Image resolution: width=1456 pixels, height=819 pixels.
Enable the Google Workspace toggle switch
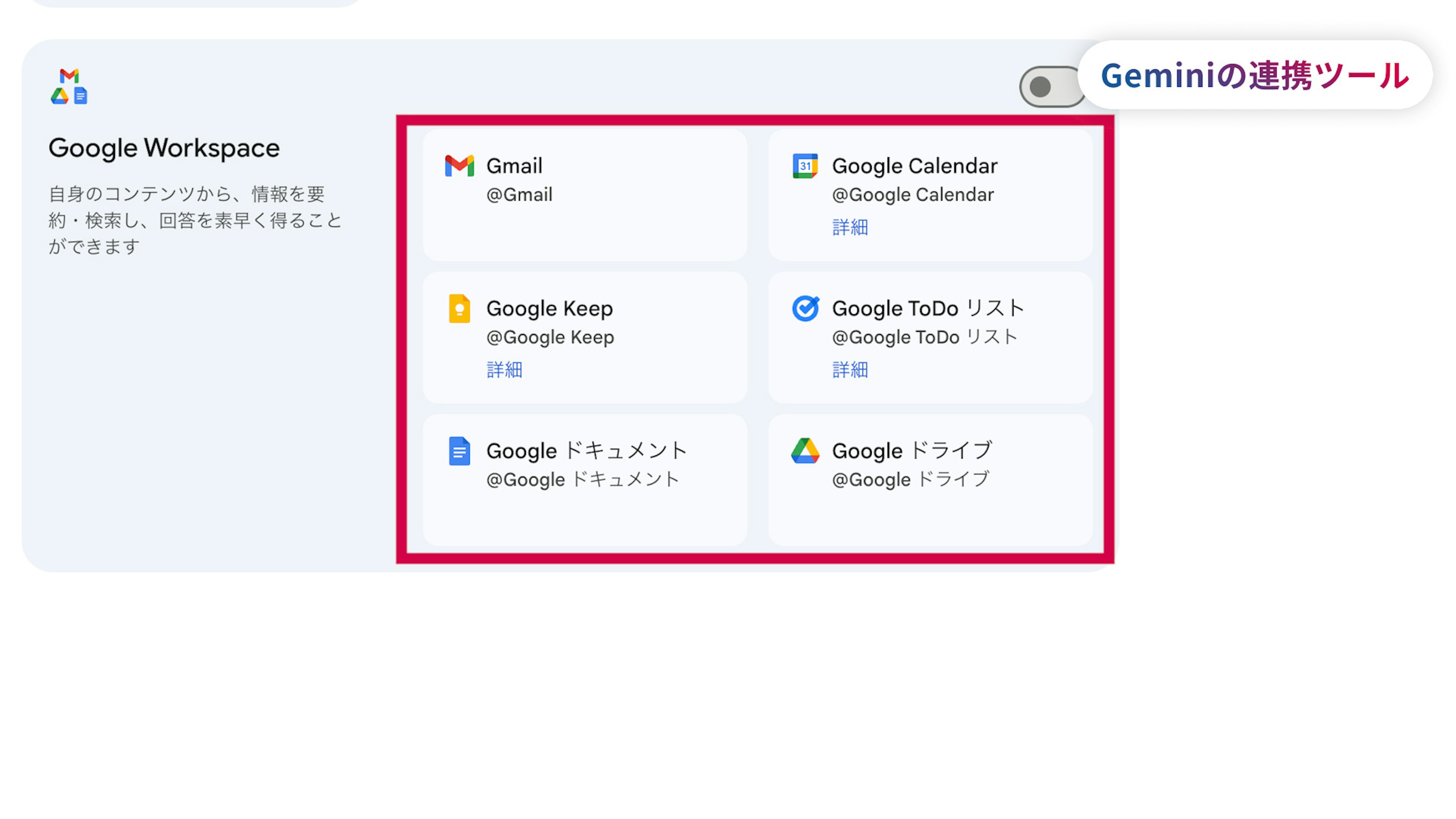click(1050, 87)
